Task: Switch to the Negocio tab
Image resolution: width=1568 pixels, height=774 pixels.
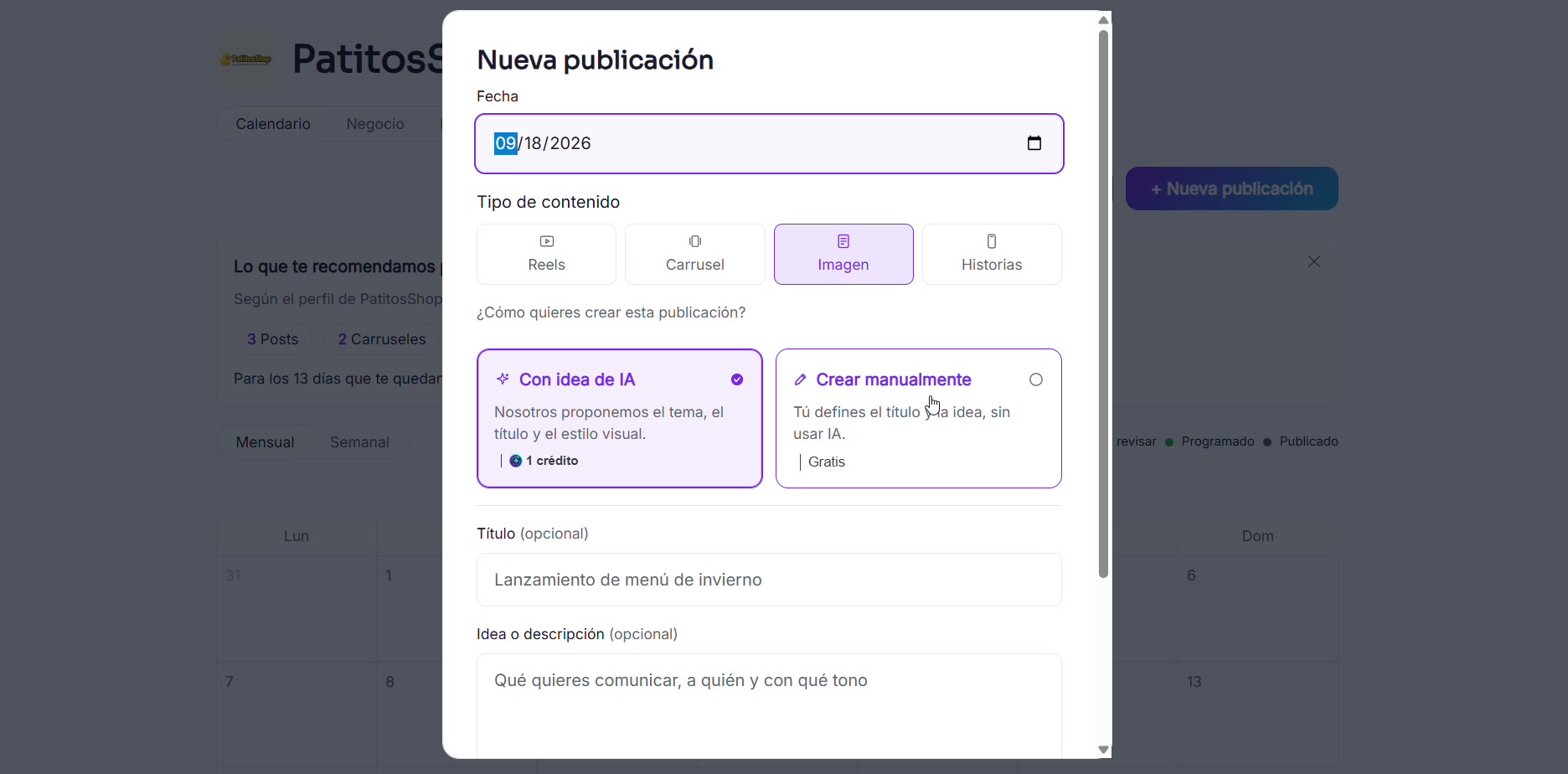Action: (x=375, y=124)
